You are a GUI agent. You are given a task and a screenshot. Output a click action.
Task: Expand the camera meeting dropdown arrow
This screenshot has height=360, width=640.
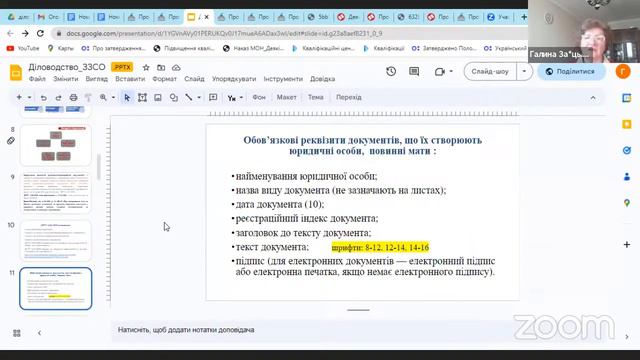click(451, 71)
